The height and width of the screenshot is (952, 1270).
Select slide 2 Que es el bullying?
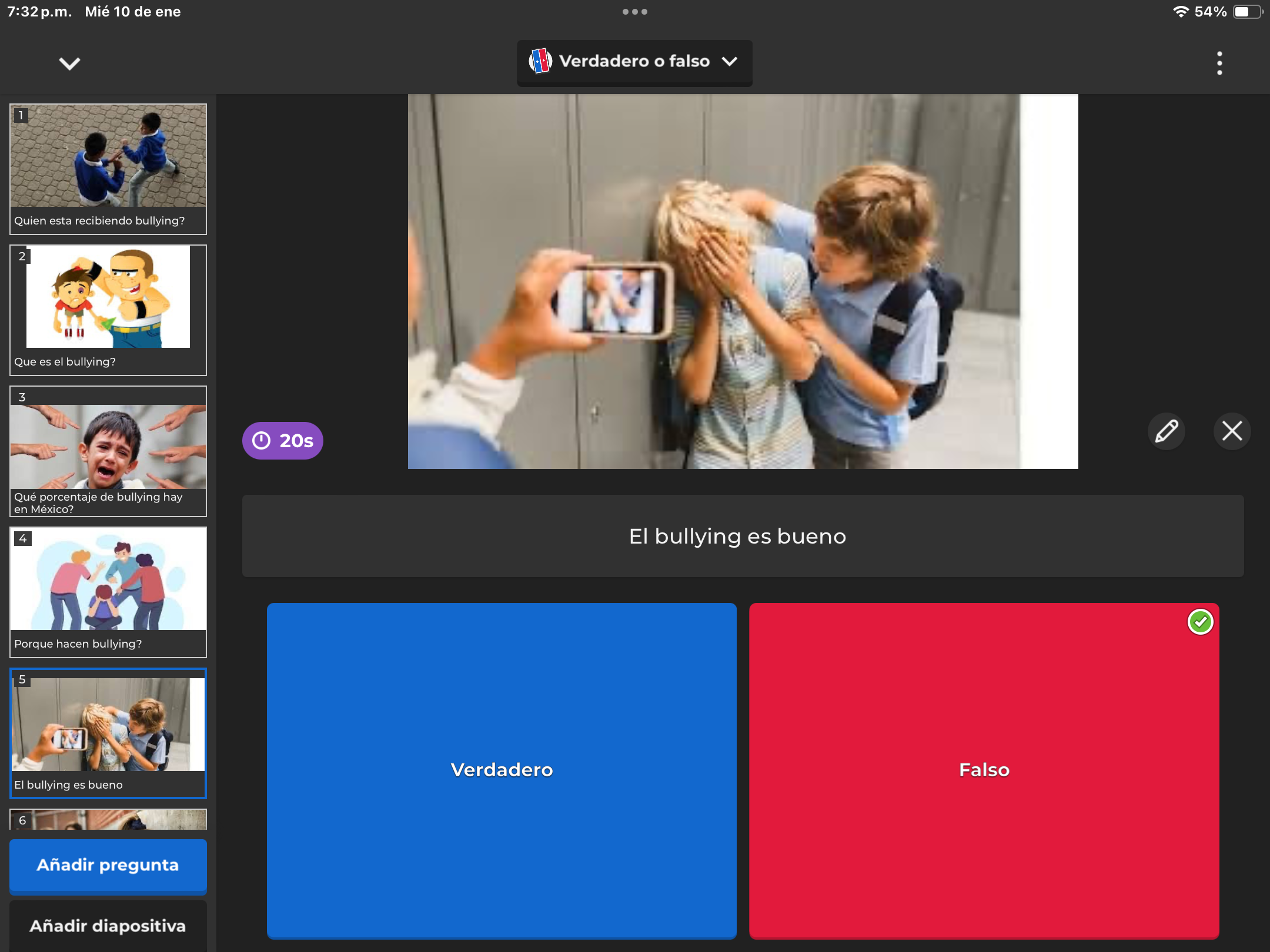[x=108, y=310]
